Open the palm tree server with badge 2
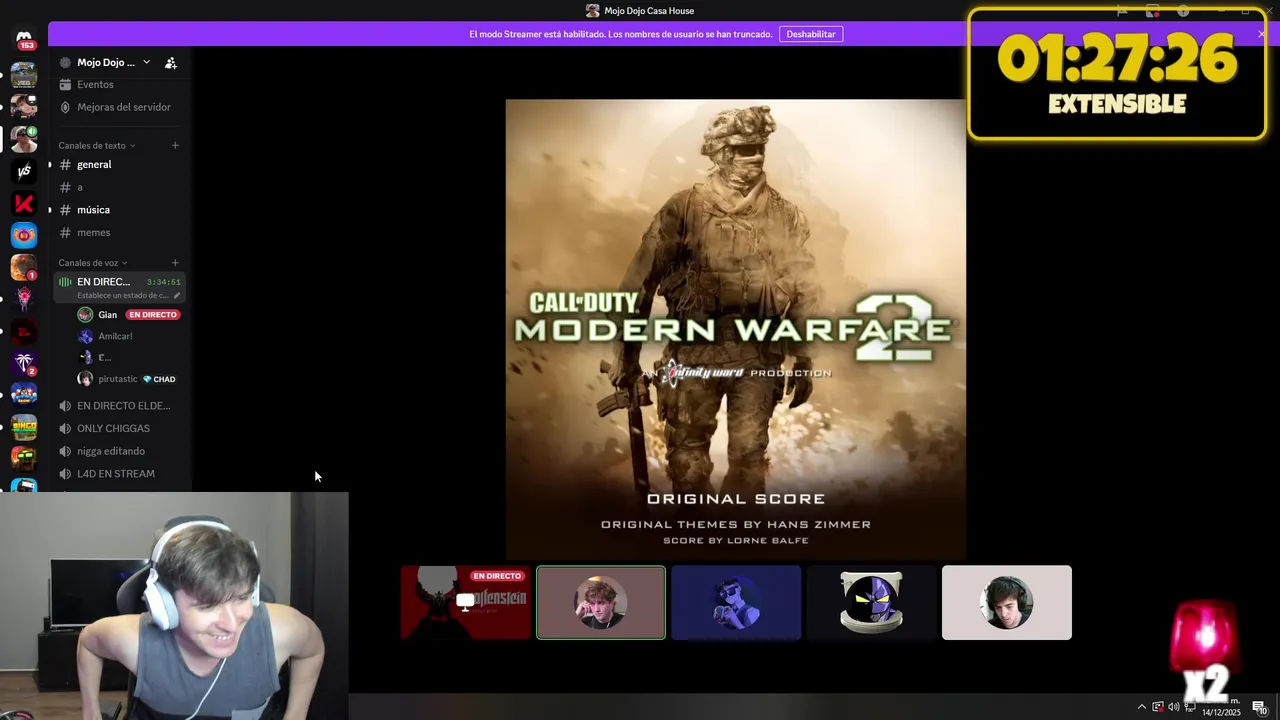 [x=24, y=363]
